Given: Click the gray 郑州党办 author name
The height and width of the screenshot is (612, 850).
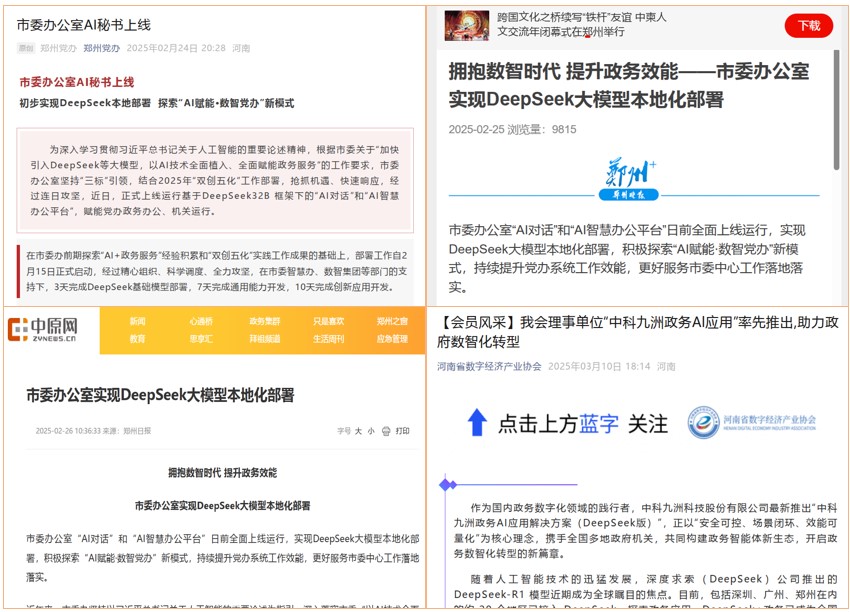Looking at the screenshot, I should point(58,48).
